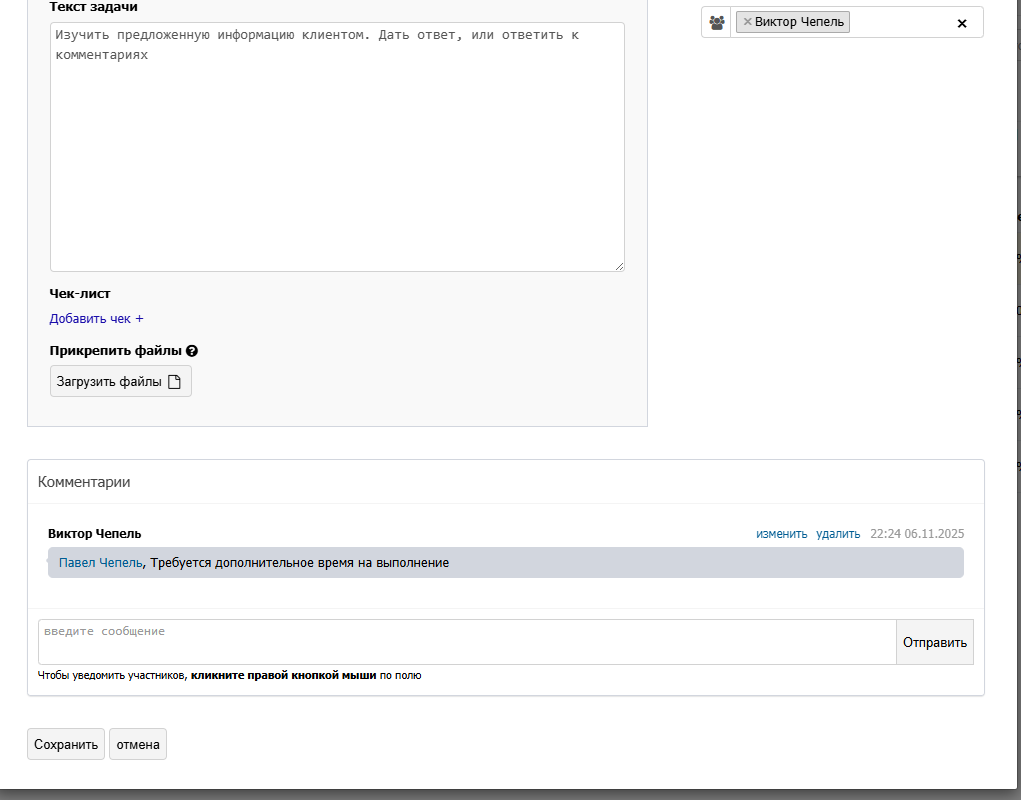Click the users group icon by assignee field
Image resolution: width=1021 pixels, height=800 pixels.
coord(716,22)
